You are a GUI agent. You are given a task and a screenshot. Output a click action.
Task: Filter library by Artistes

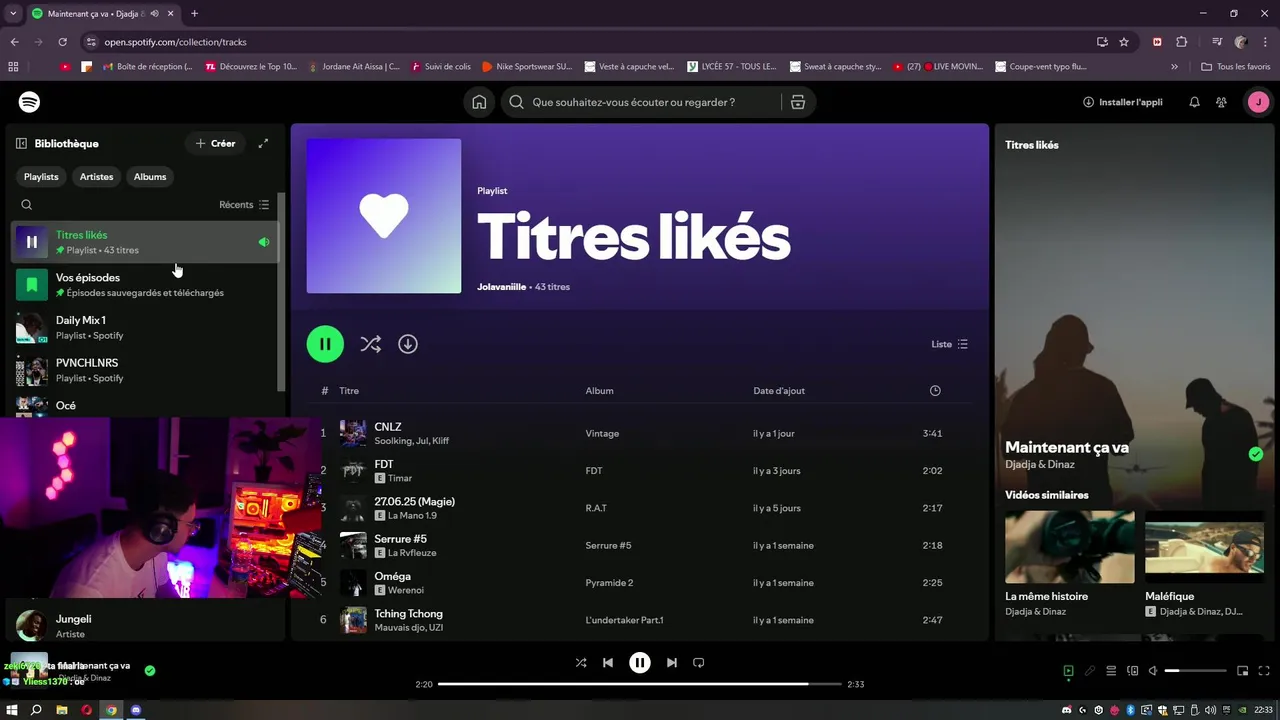96,177
